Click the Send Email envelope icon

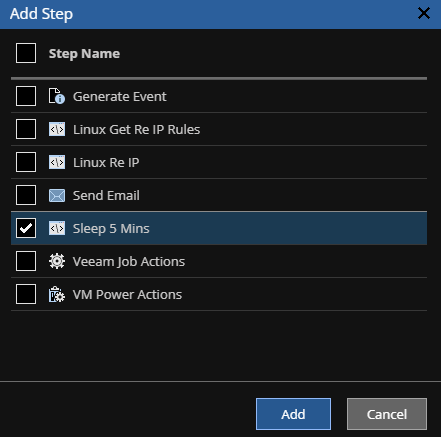pyautogui.click(x=57, y=195)
